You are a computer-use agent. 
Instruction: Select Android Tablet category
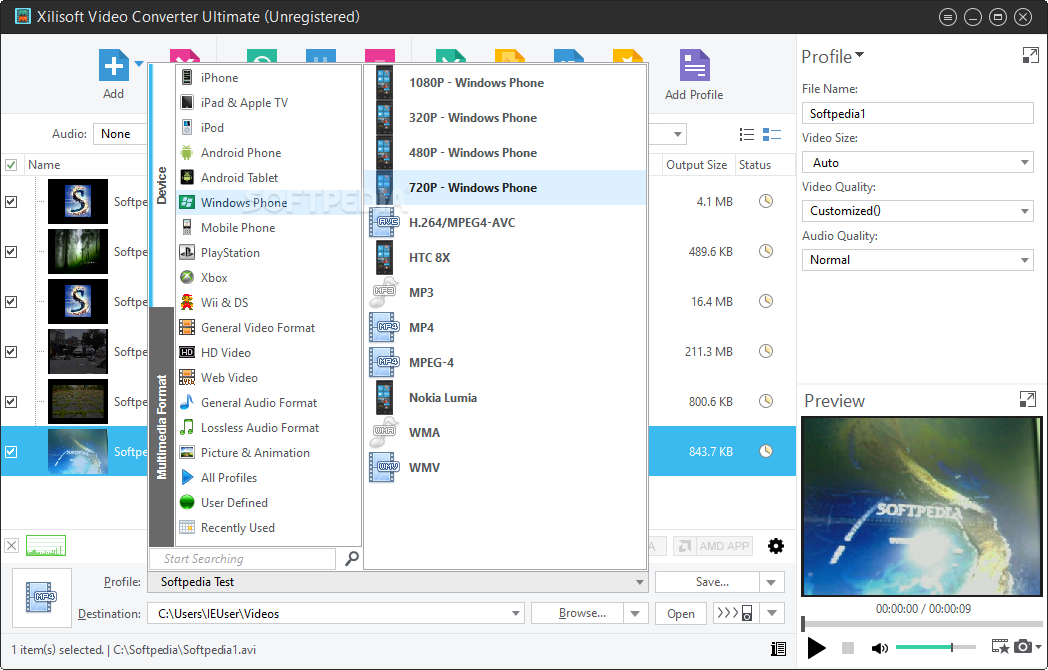(268, 178)
